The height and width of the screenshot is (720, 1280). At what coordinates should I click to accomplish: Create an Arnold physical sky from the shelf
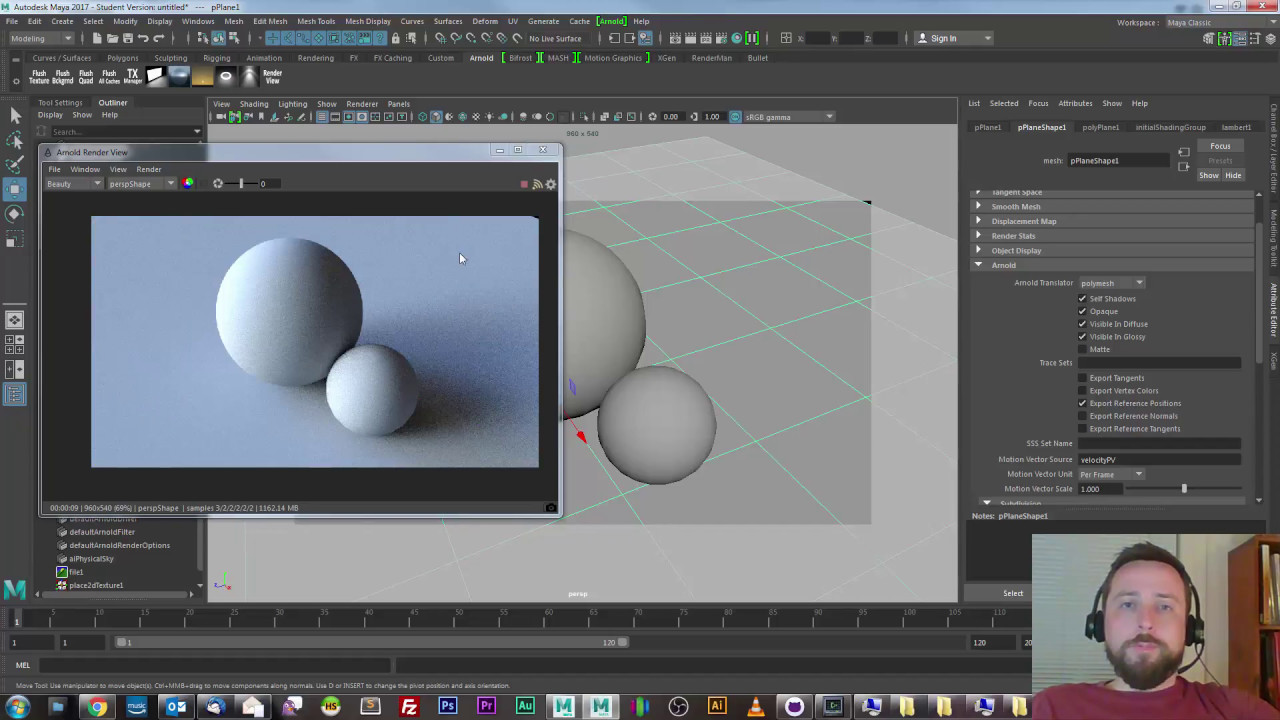coord(202,77)
